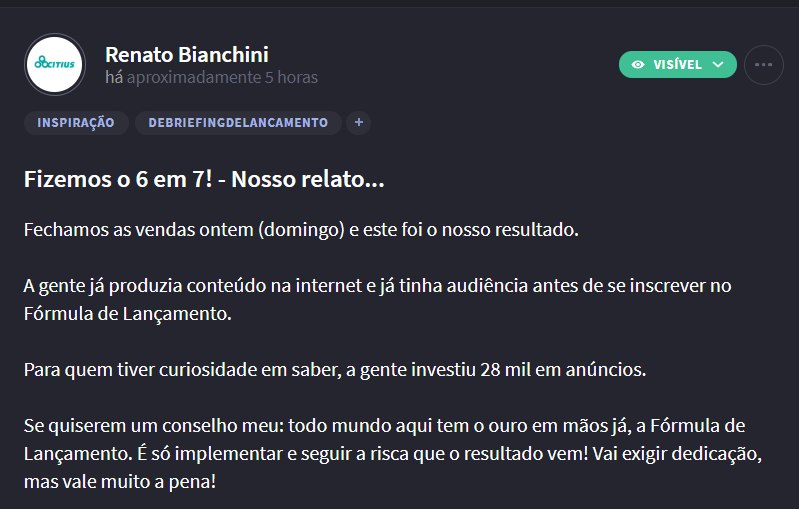This screenshot has height=509, width=799.
Task: Open the three-dots post options menu
Action: click(763, 65)
